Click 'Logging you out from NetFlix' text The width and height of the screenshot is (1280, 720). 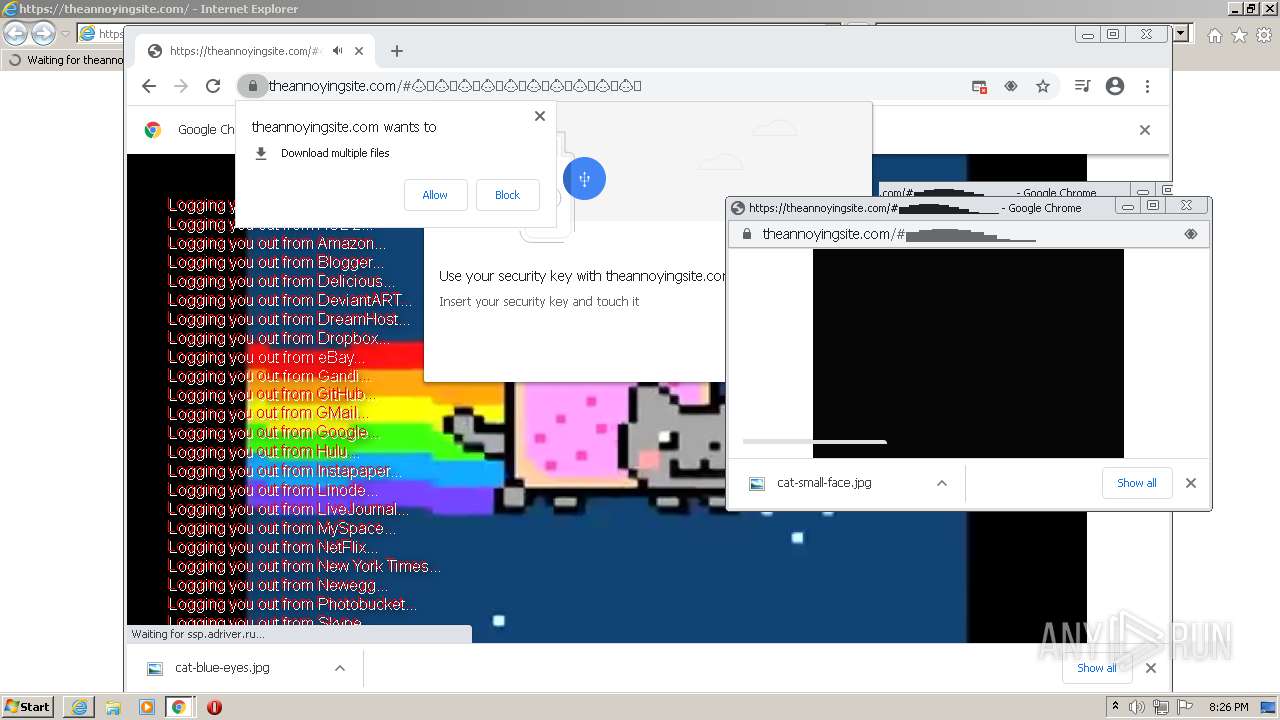click(273, 547)
